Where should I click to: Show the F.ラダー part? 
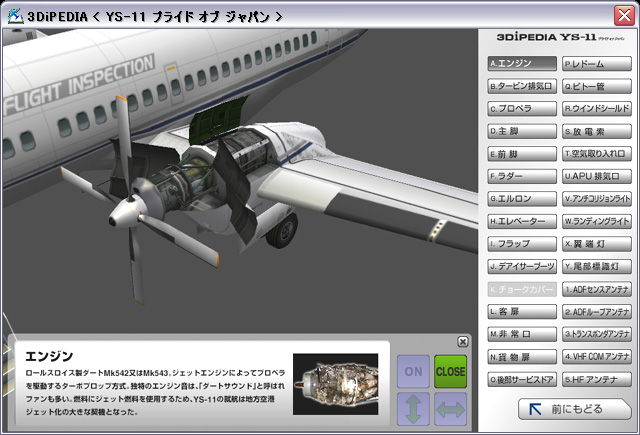tap(522, 176)
